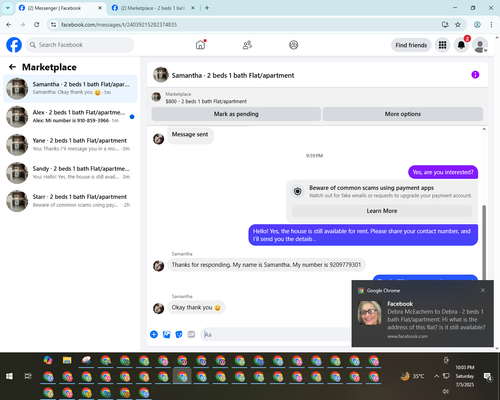Viewport: 500px width, 400px height.
Task: Open the account profile avatar menu
Action: [x=480, y=45]
